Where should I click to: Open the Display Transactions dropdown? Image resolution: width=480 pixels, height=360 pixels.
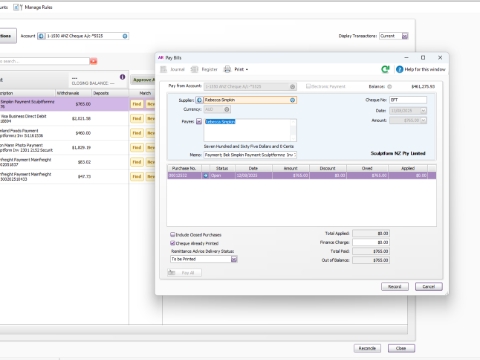coord(405,36)
